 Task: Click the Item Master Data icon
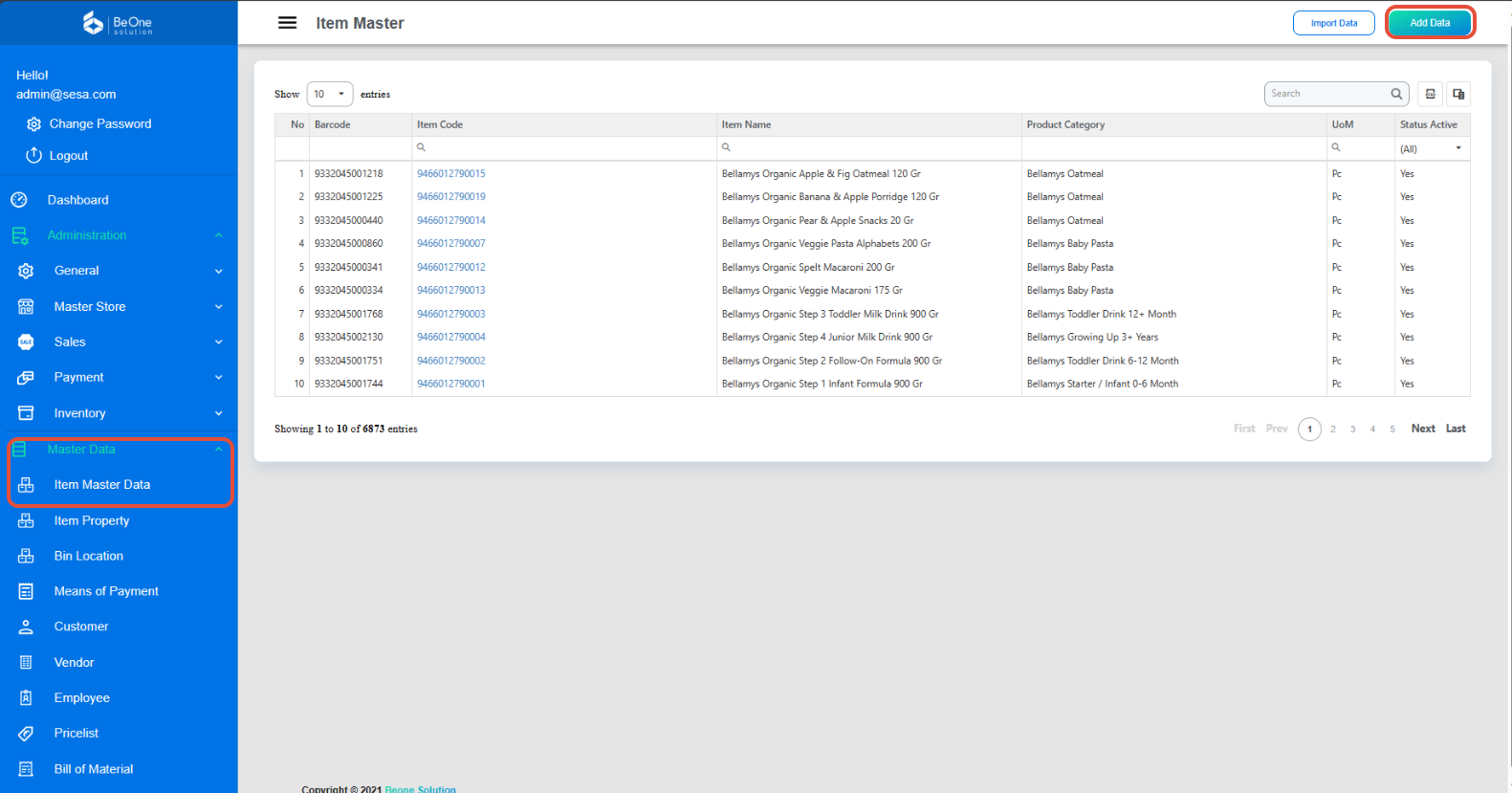(x=26, y=485)
